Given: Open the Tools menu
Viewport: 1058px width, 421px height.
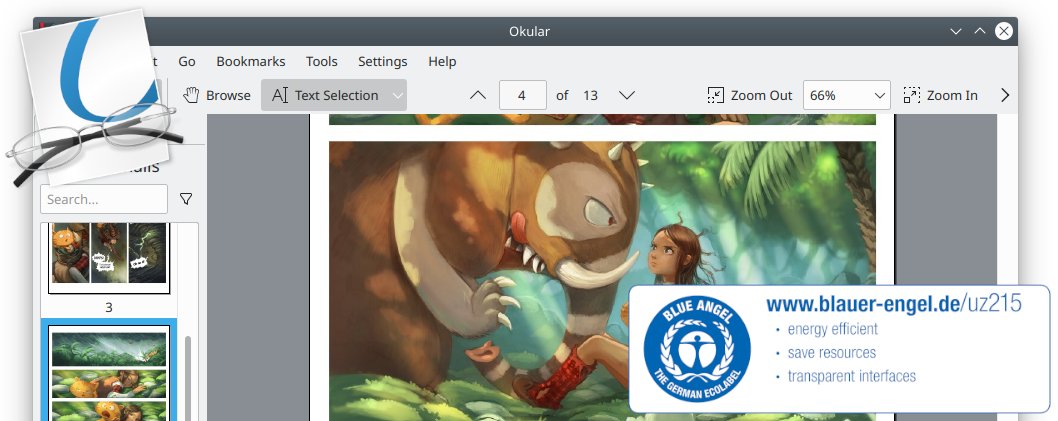Looking at the screenshot, I should click(321, 61).
